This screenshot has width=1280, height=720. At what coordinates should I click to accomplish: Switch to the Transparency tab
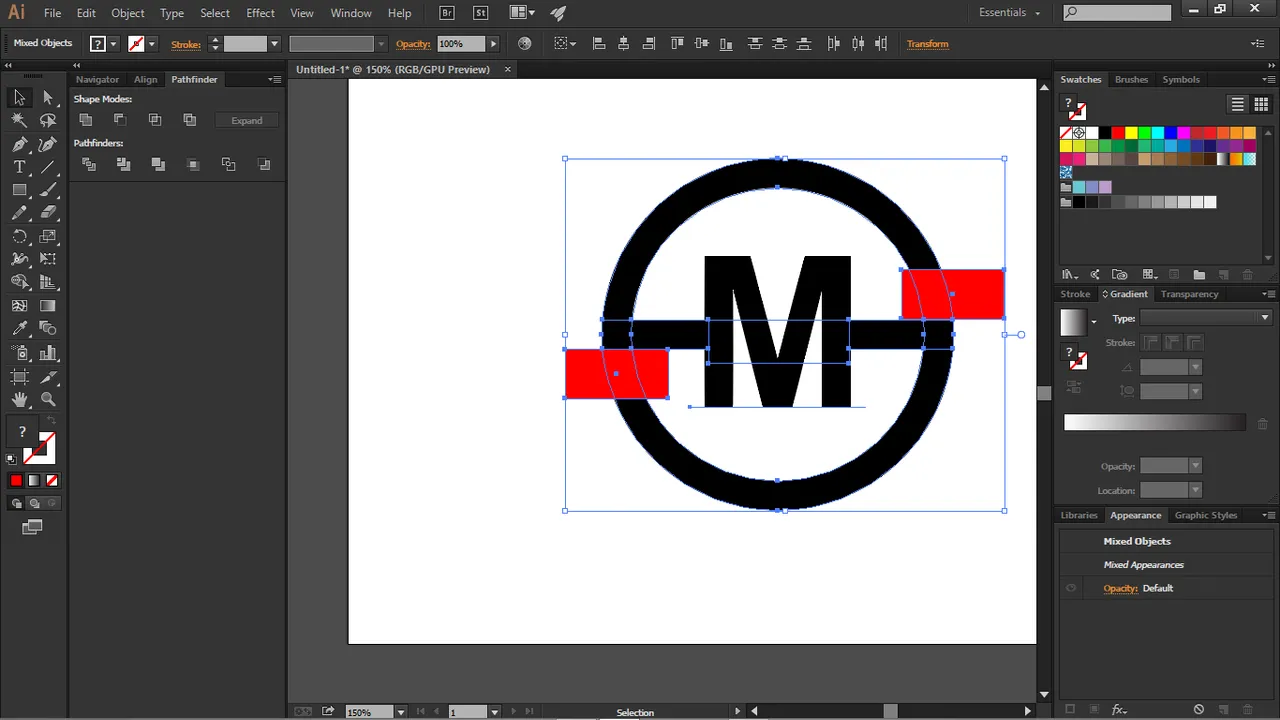click(1190, 294)
